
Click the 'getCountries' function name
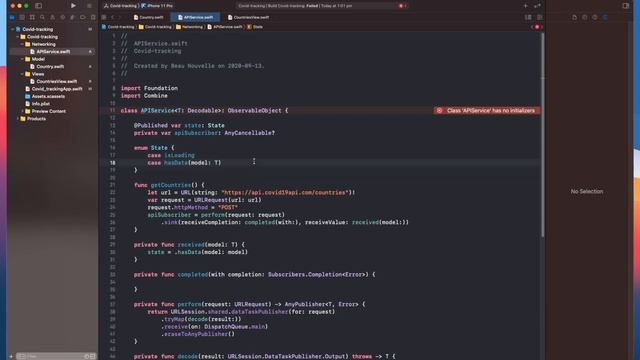click(171, 185)
